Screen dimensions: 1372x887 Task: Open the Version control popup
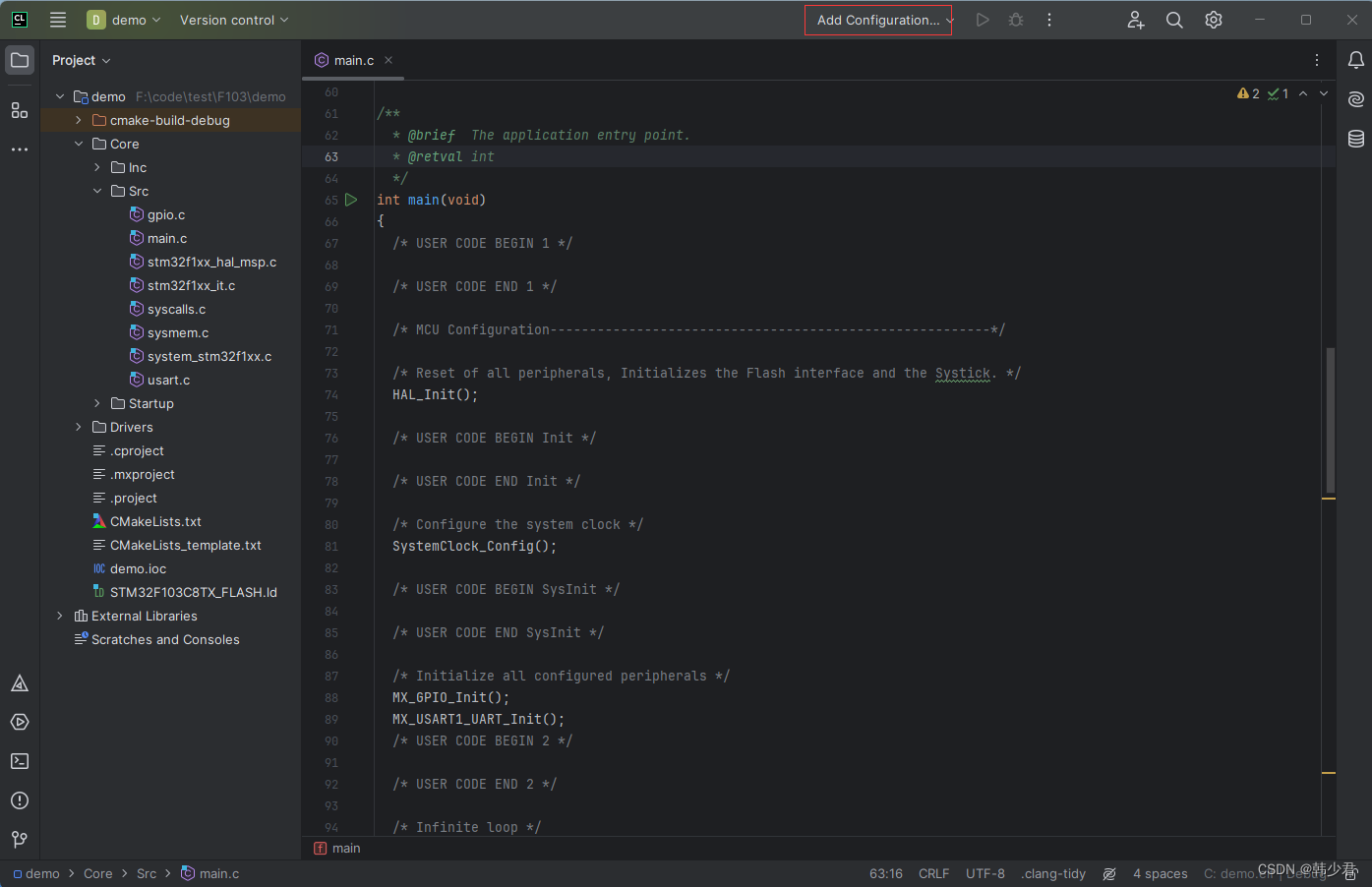[x=228, y=19]
